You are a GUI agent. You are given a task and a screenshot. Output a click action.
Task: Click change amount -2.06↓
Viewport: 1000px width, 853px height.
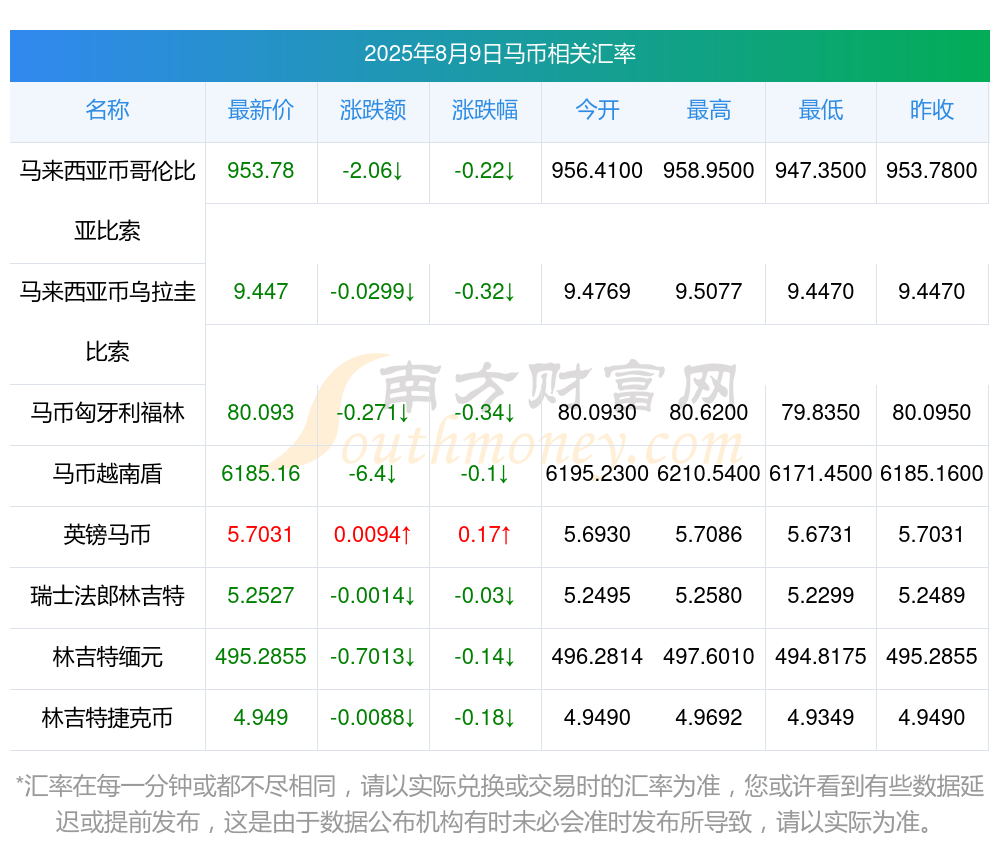coord(372,170)
